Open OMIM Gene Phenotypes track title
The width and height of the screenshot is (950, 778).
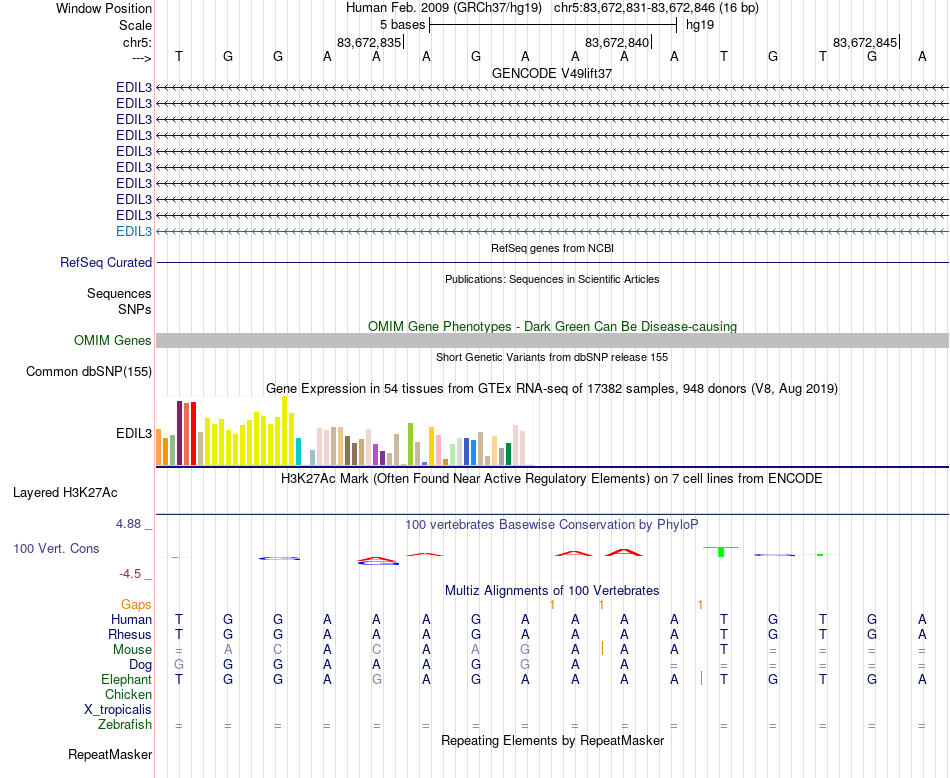click(x=552, y=327)
